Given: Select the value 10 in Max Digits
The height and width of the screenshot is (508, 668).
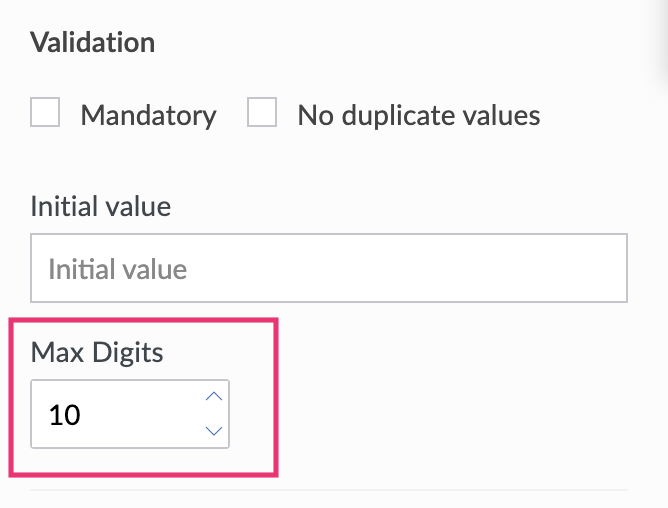Looking at the screenshot, I should pyautogui.click(x=65, y=414).
